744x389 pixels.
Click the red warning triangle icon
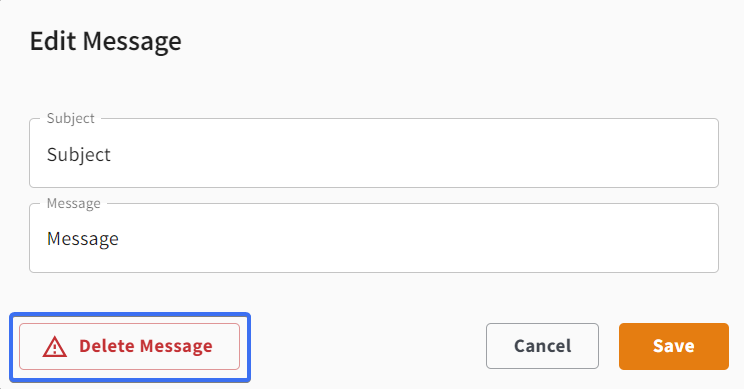pyautogui.click(x=55, y=346)
